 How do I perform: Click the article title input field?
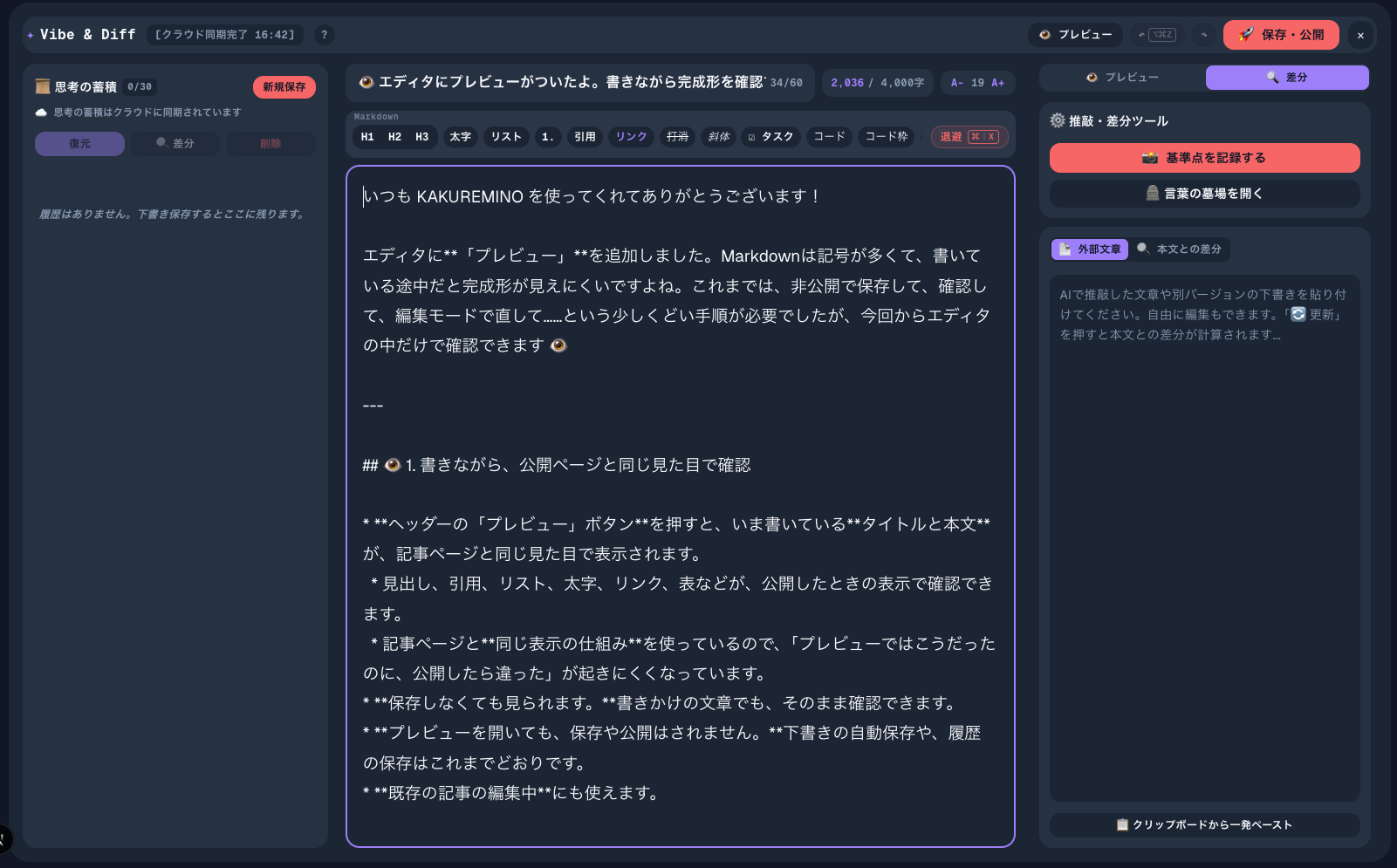point(560,82)
